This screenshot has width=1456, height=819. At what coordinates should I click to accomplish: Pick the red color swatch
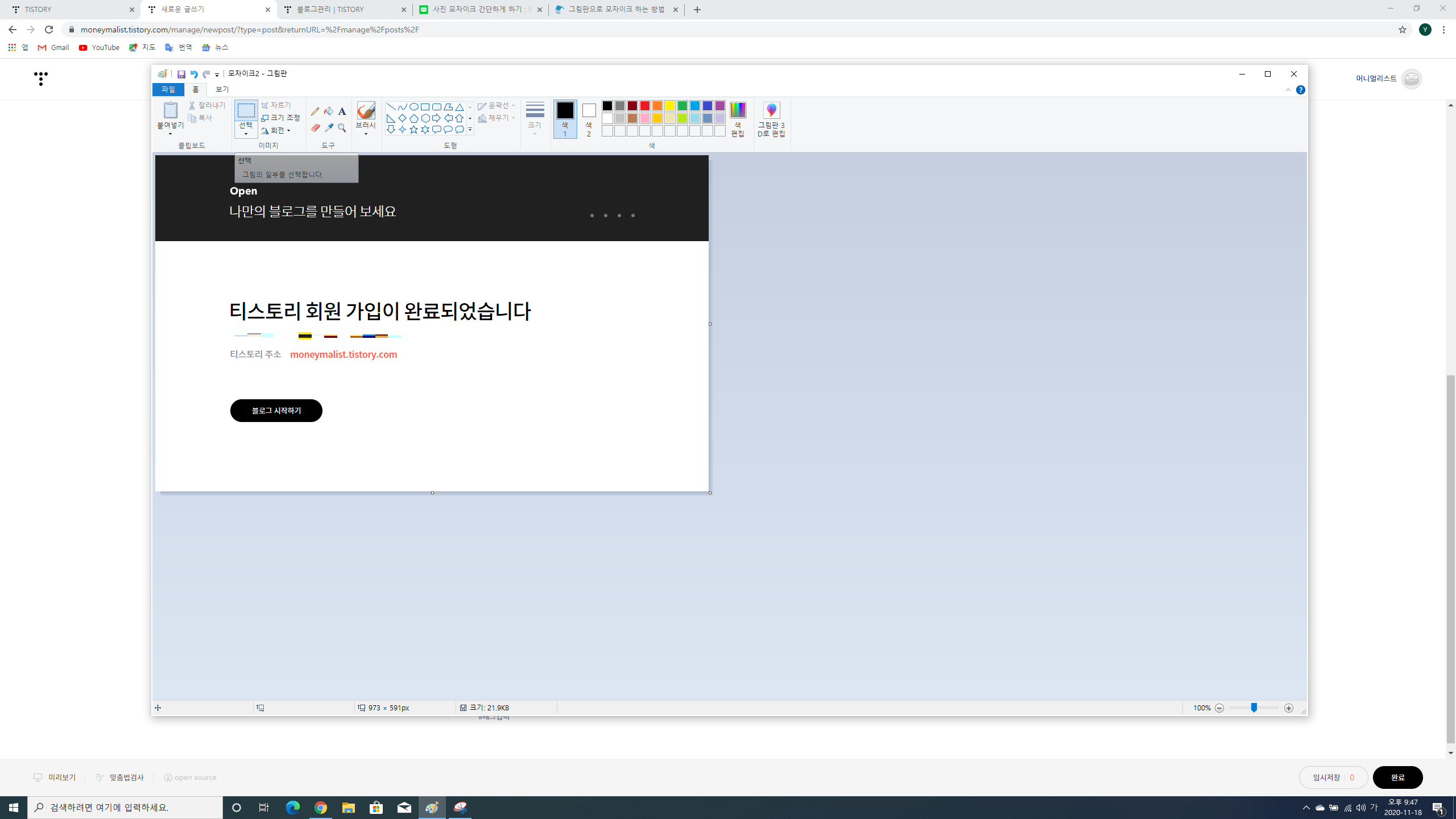tap(644, 106)
